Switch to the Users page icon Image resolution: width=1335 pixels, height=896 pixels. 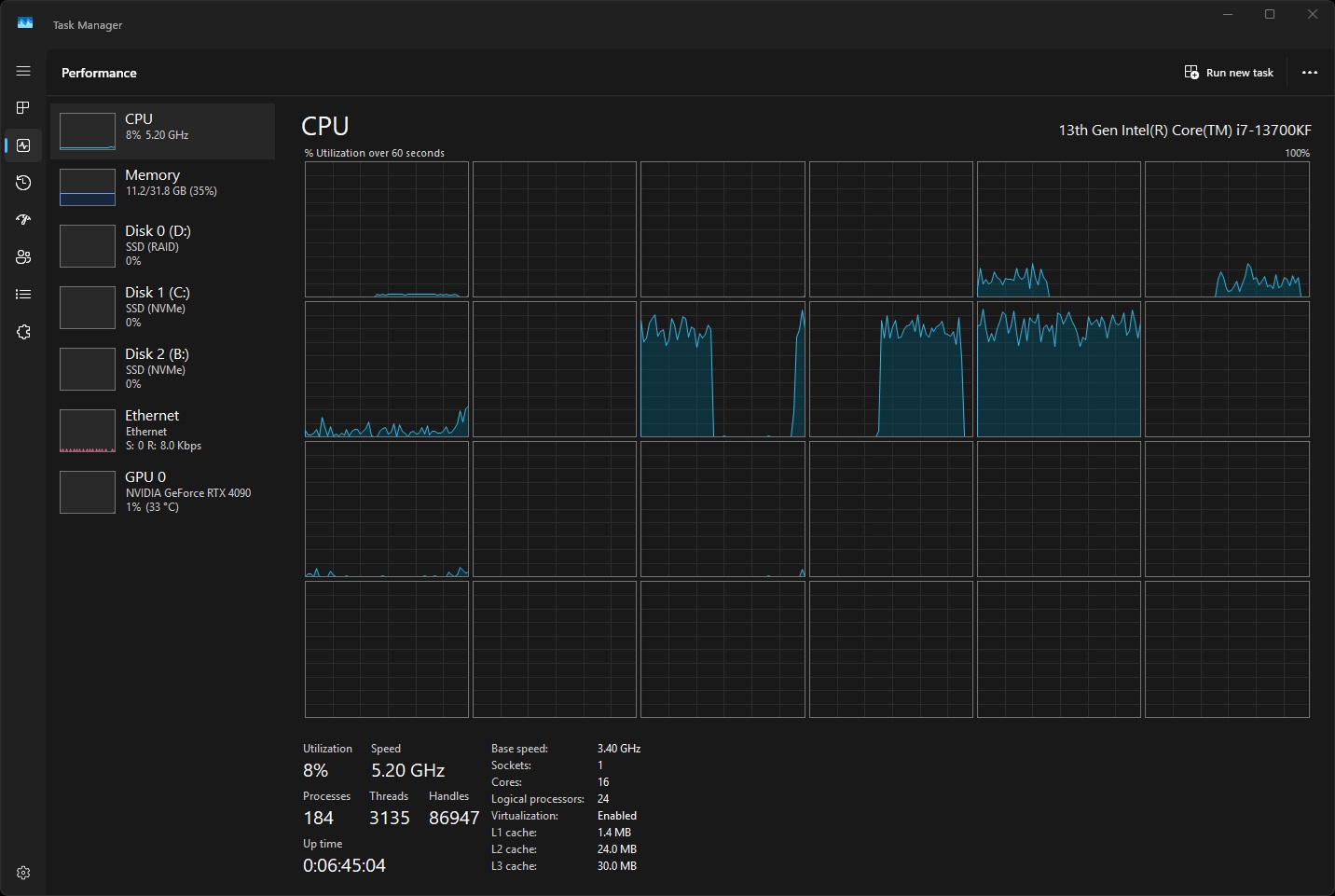(x=23, y=257)
